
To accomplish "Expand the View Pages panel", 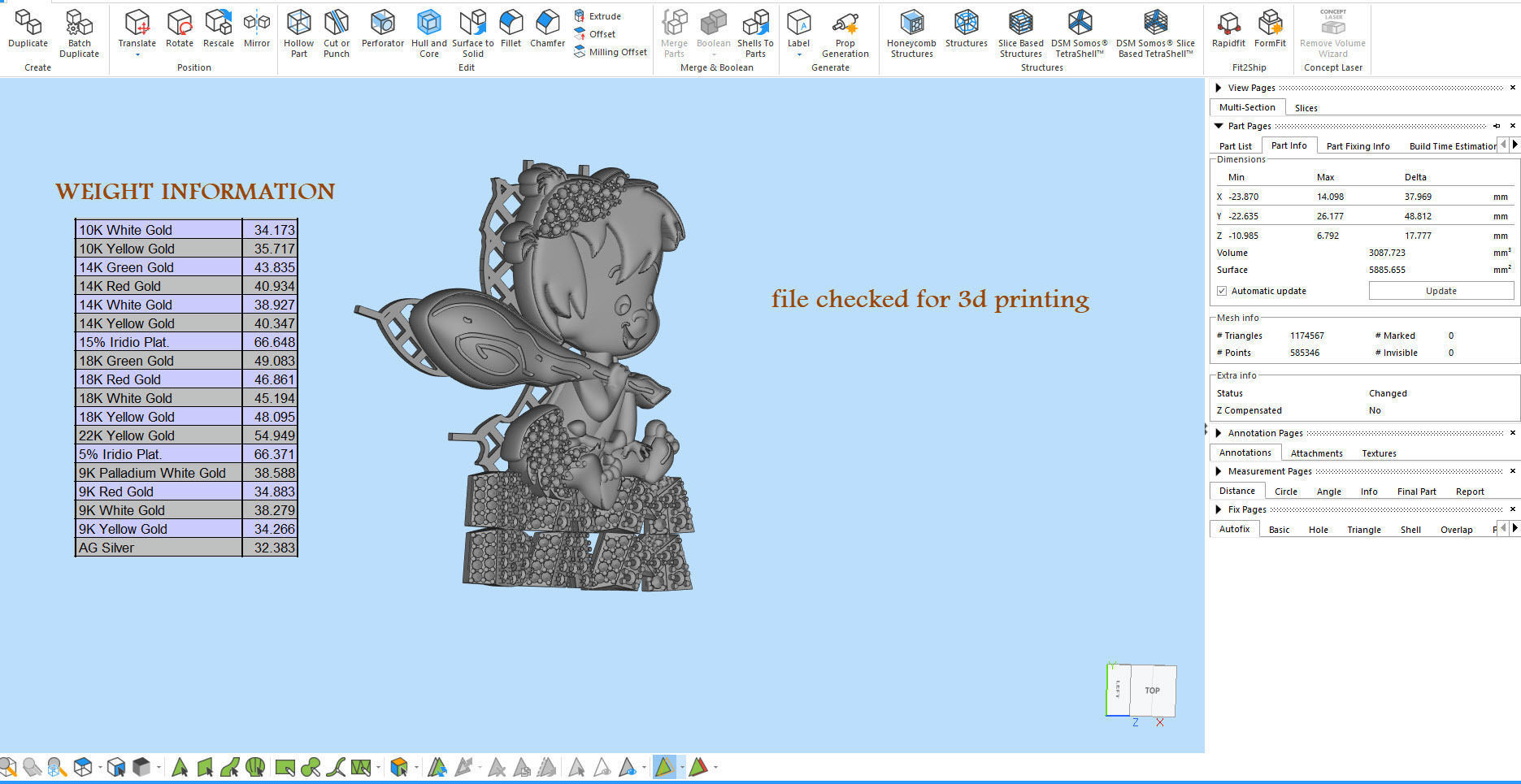I will [1218, 88].
